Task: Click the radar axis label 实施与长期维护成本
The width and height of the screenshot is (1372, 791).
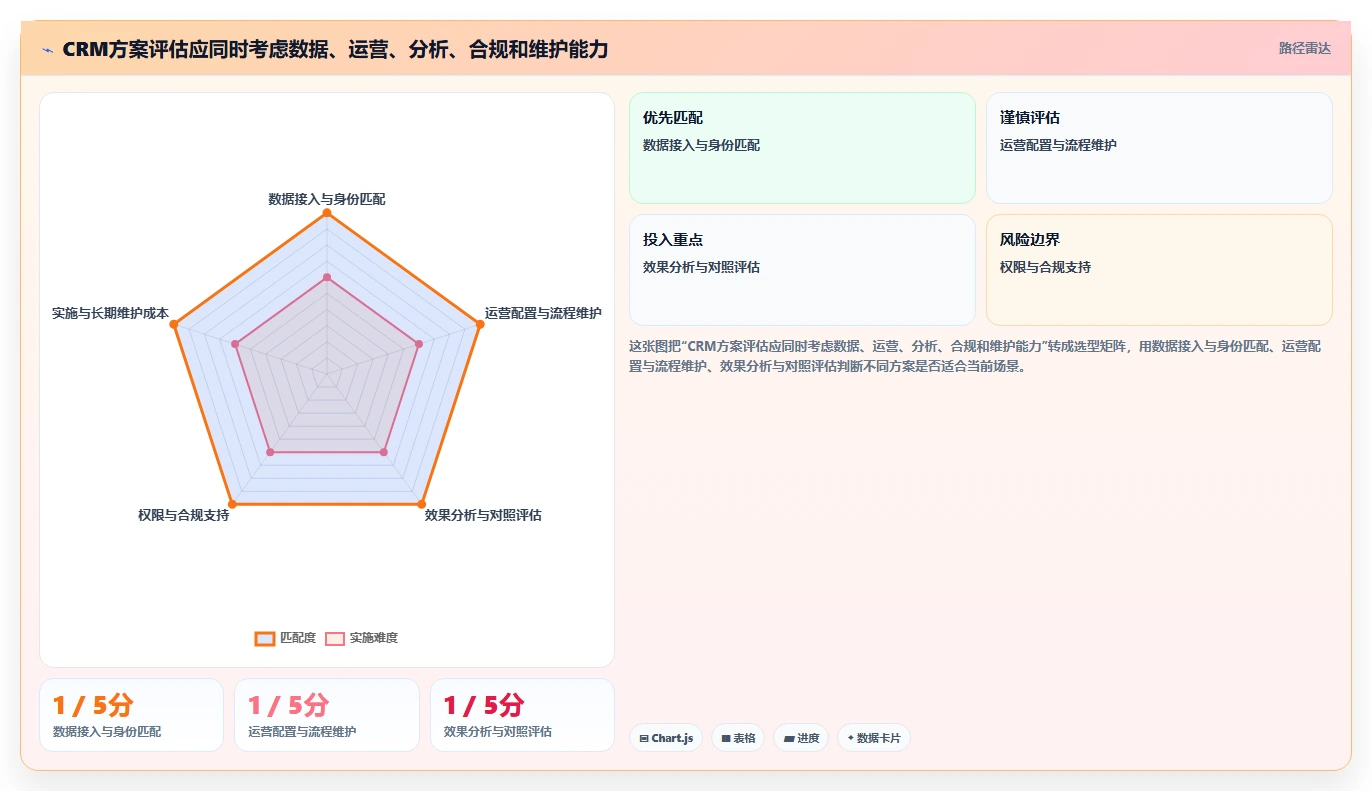Action: coord(110,313)
